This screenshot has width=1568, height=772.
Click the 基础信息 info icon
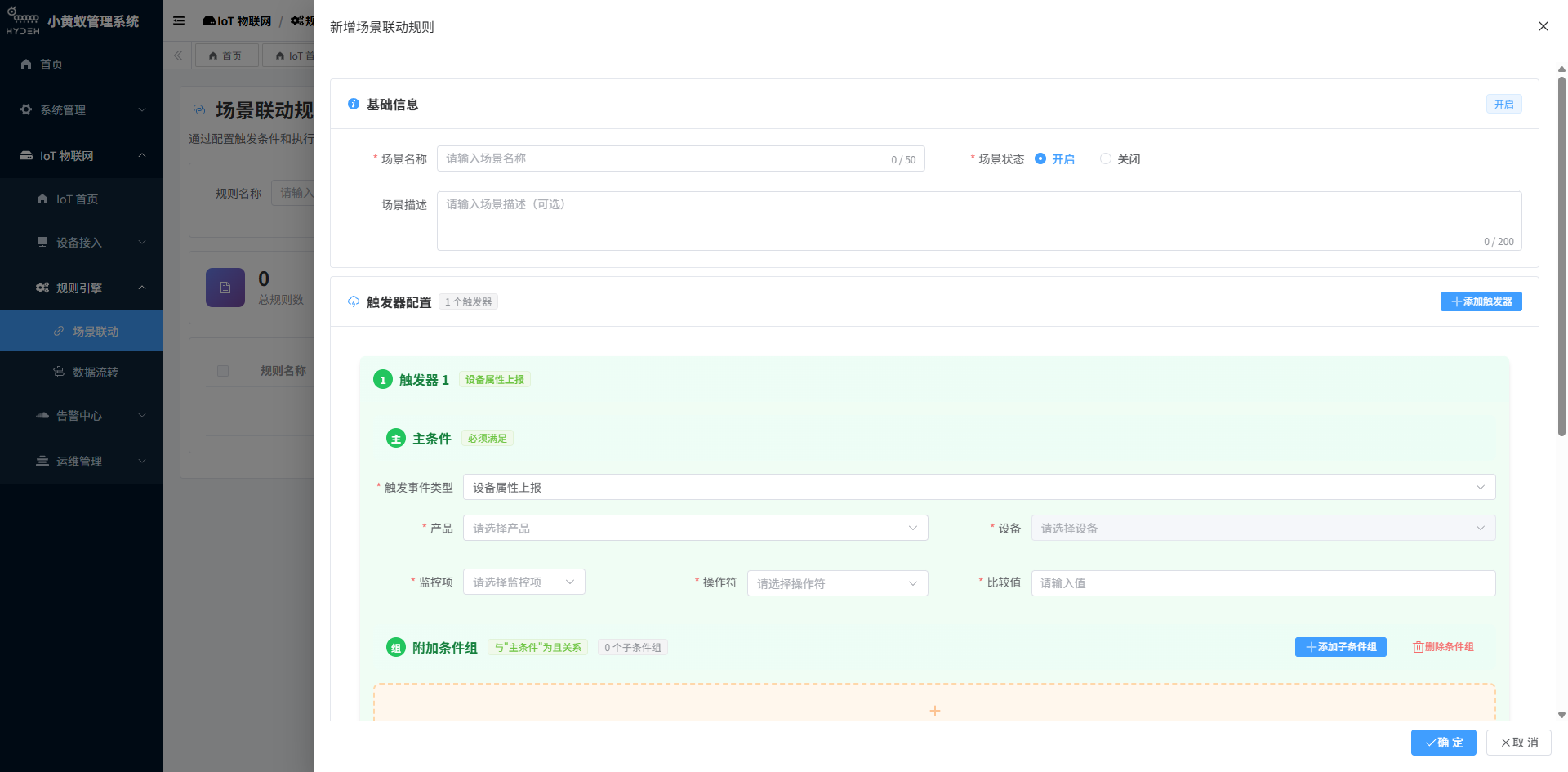point(354,104)
